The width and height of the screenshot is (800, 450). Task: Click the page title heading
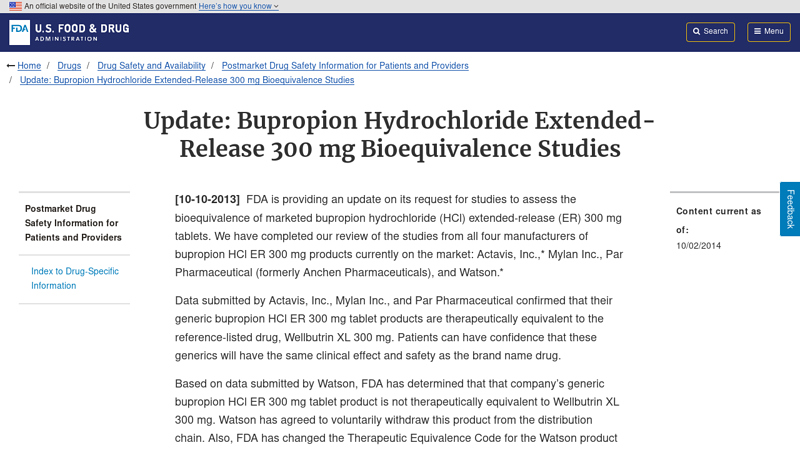(399, 135)
